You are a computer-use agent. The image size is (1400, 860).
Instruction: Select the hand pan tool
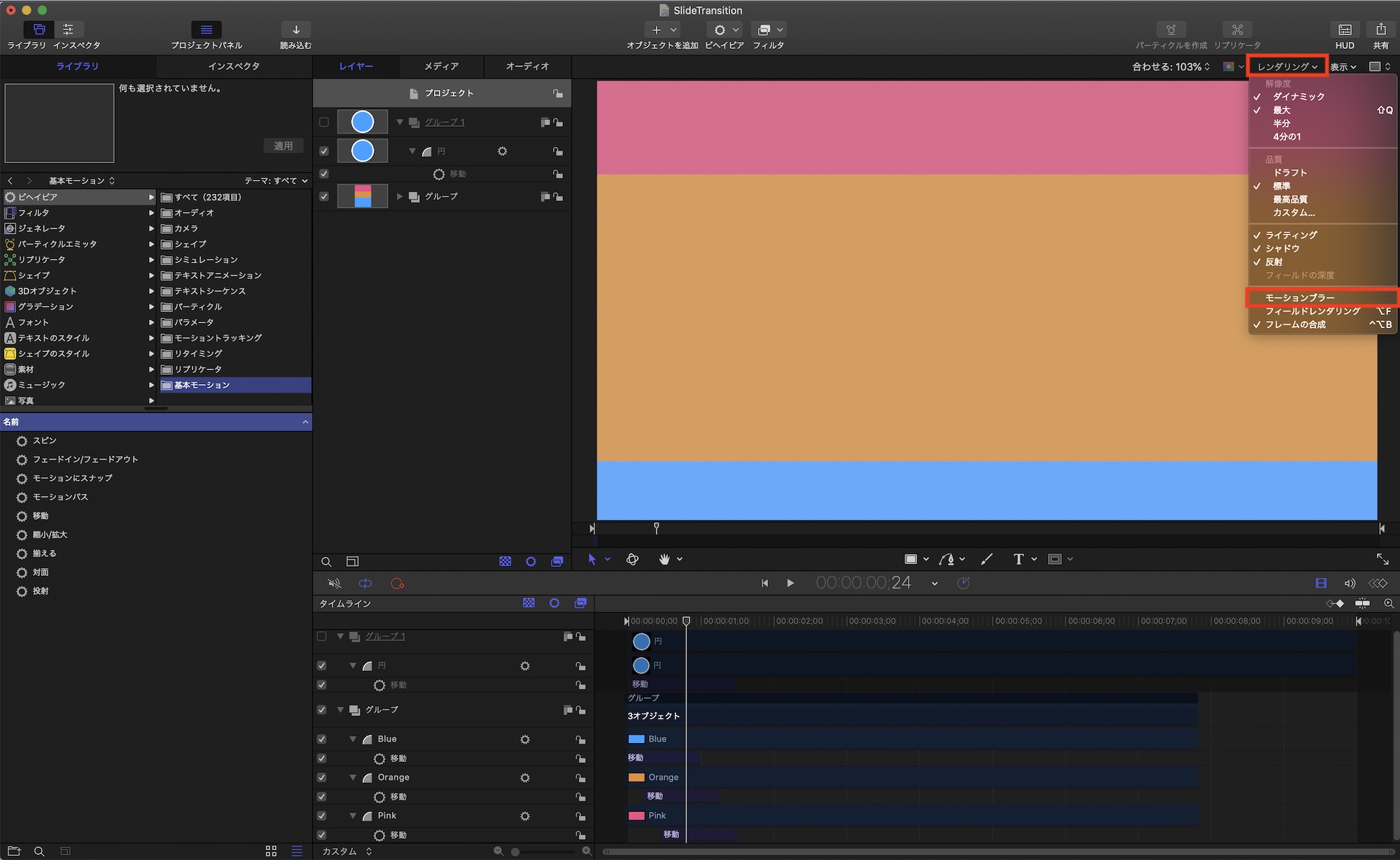(x=664, y=559)
